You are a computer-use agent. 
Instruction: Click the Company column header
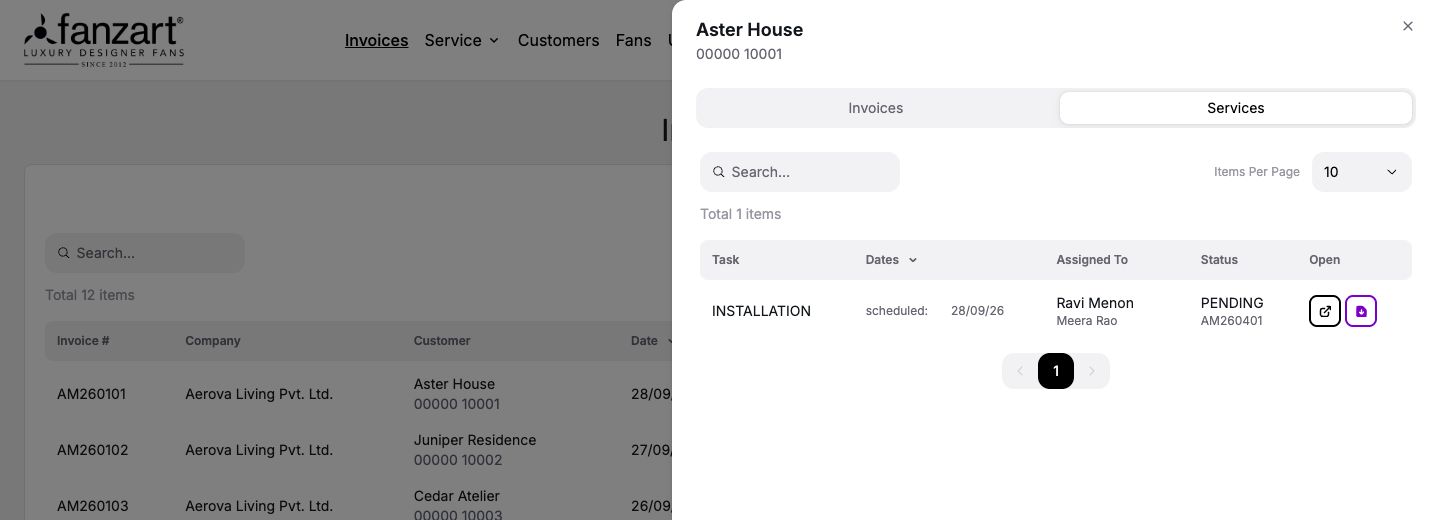coord(213,341)
